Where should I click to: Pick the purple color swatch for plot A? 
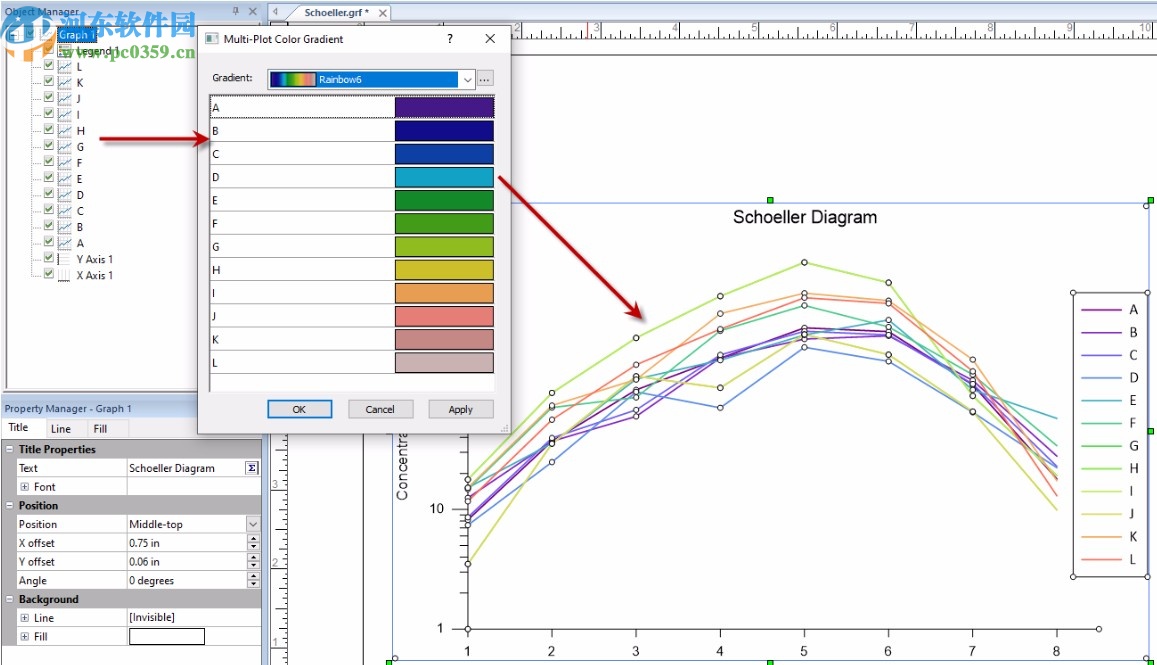(444, 106)
